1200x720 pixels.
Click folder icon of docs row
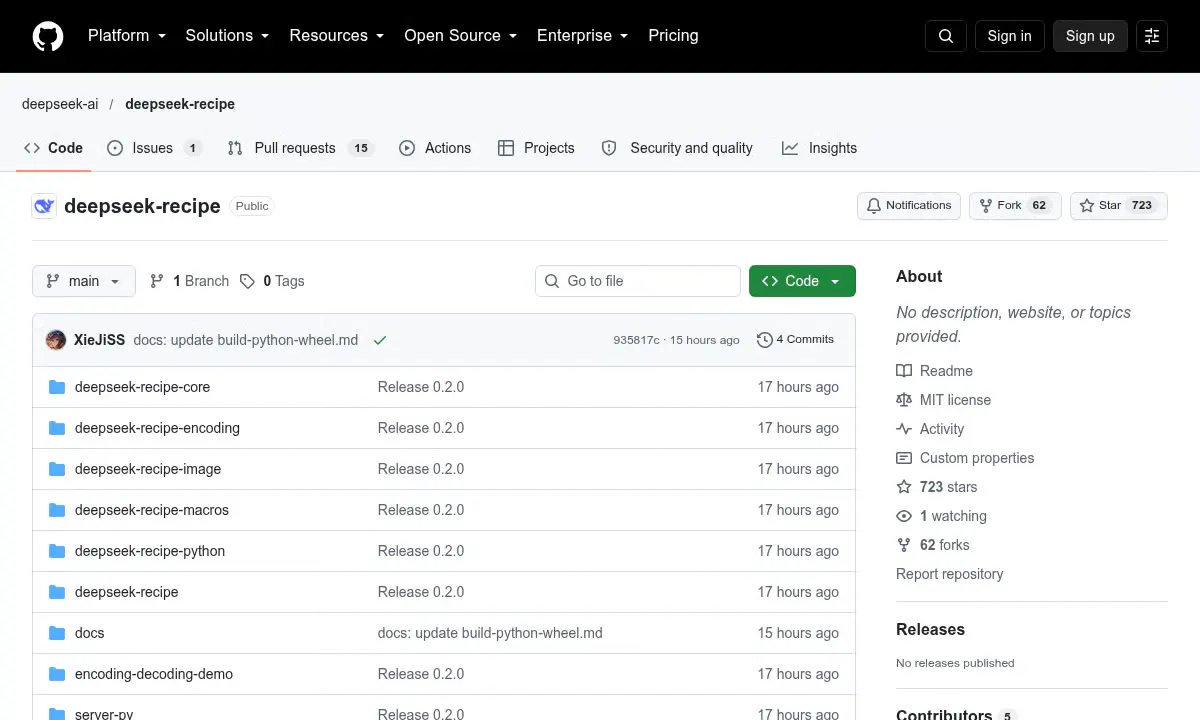57,633
